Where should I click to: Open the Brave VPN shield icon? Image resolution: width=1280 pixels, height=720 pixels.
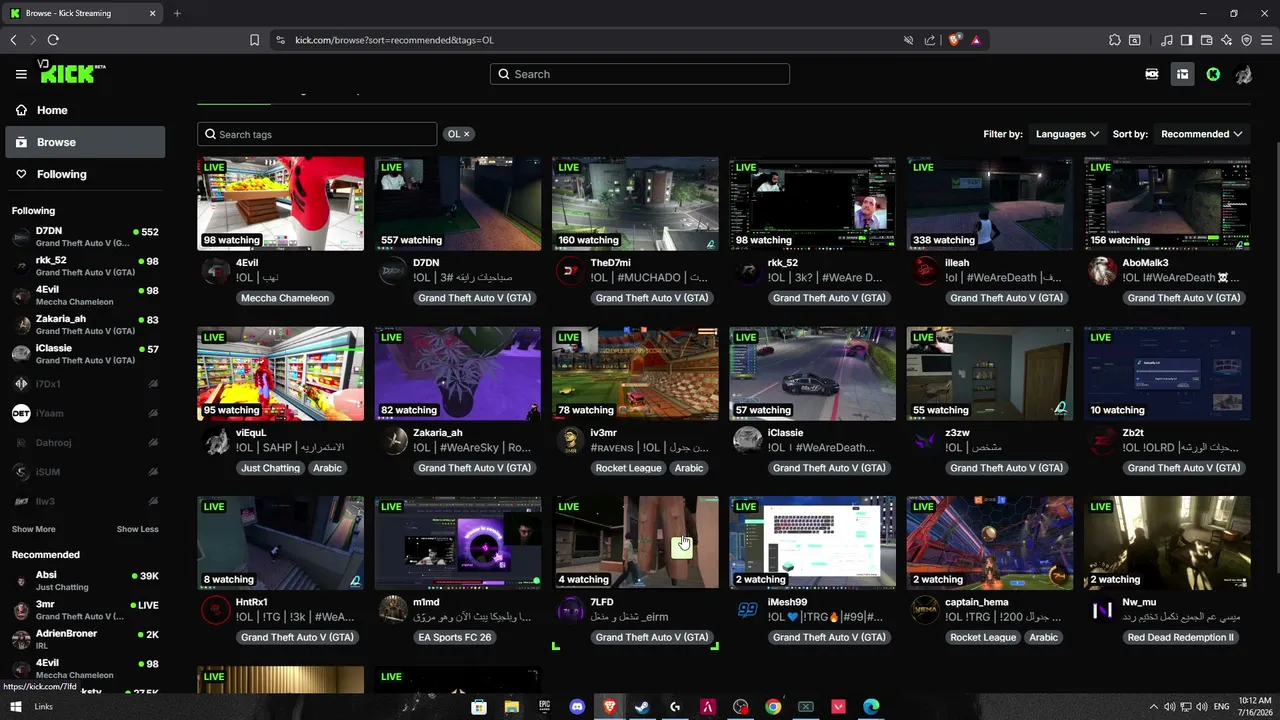tap(1247, 40)
